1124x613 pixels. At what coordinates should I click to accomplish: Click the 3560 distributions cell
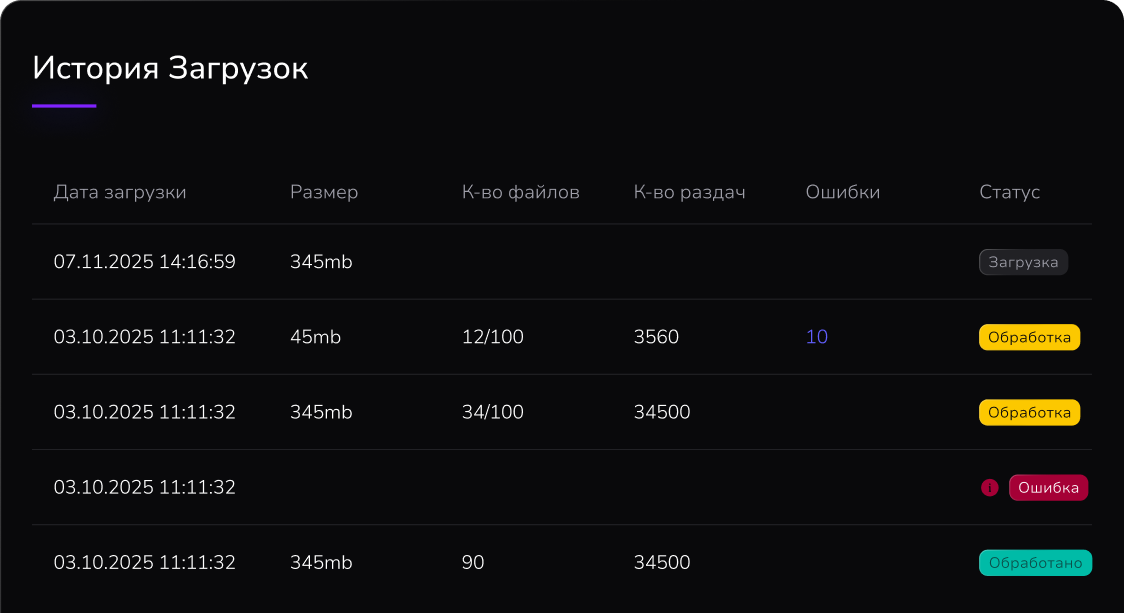point(656,337)
